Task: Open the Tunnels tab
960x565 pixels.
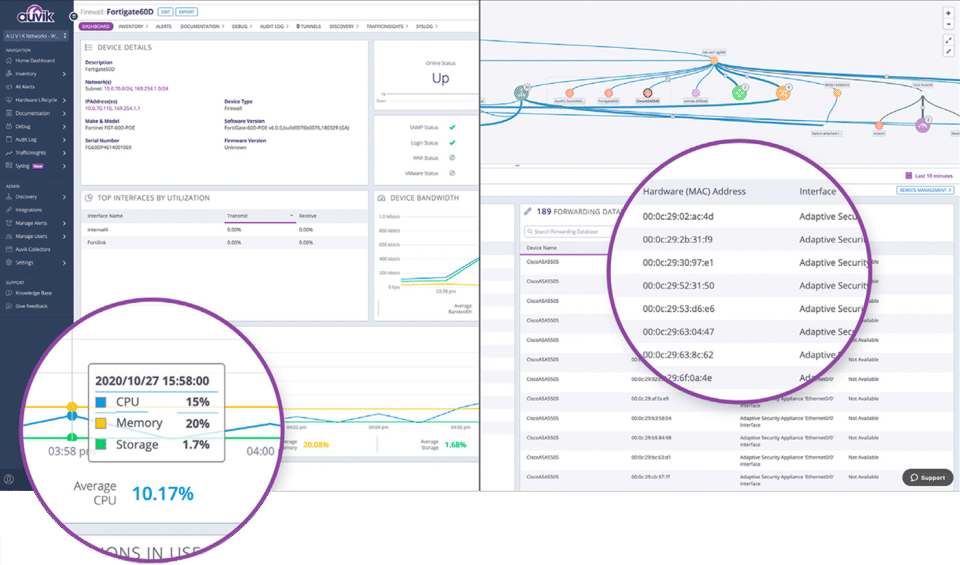Action: coord(309,26)
